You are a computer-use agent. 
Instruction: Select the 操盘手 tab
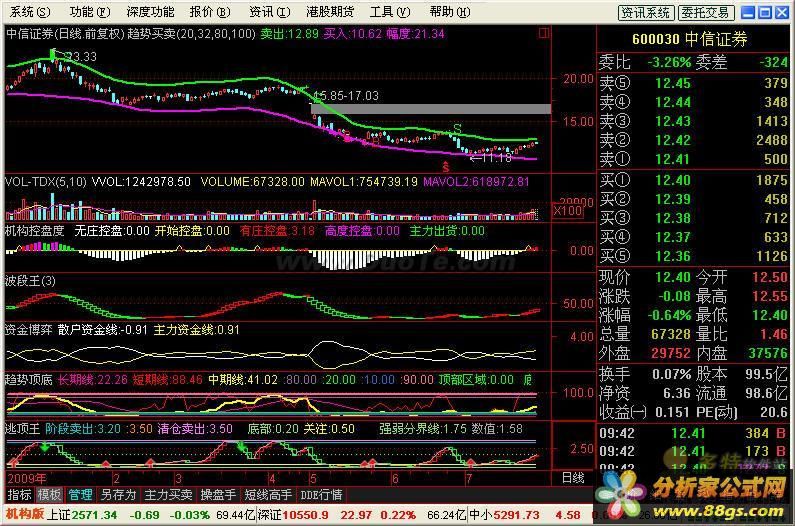click(x=218, y=495)
